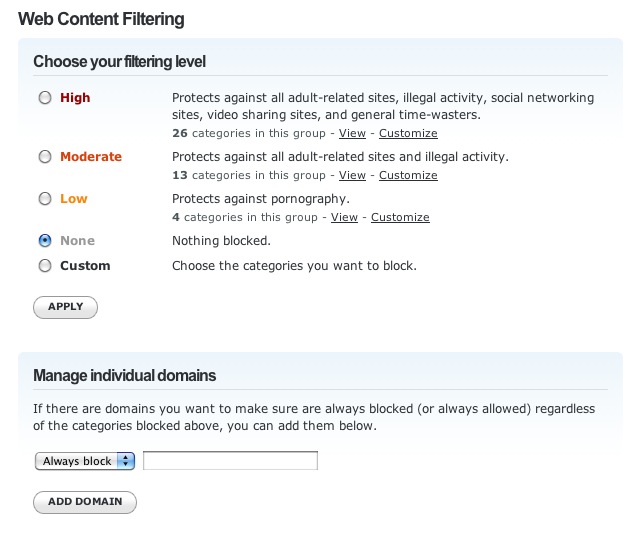
Task: Customize the Low filtering group
Action: (400, 217)
